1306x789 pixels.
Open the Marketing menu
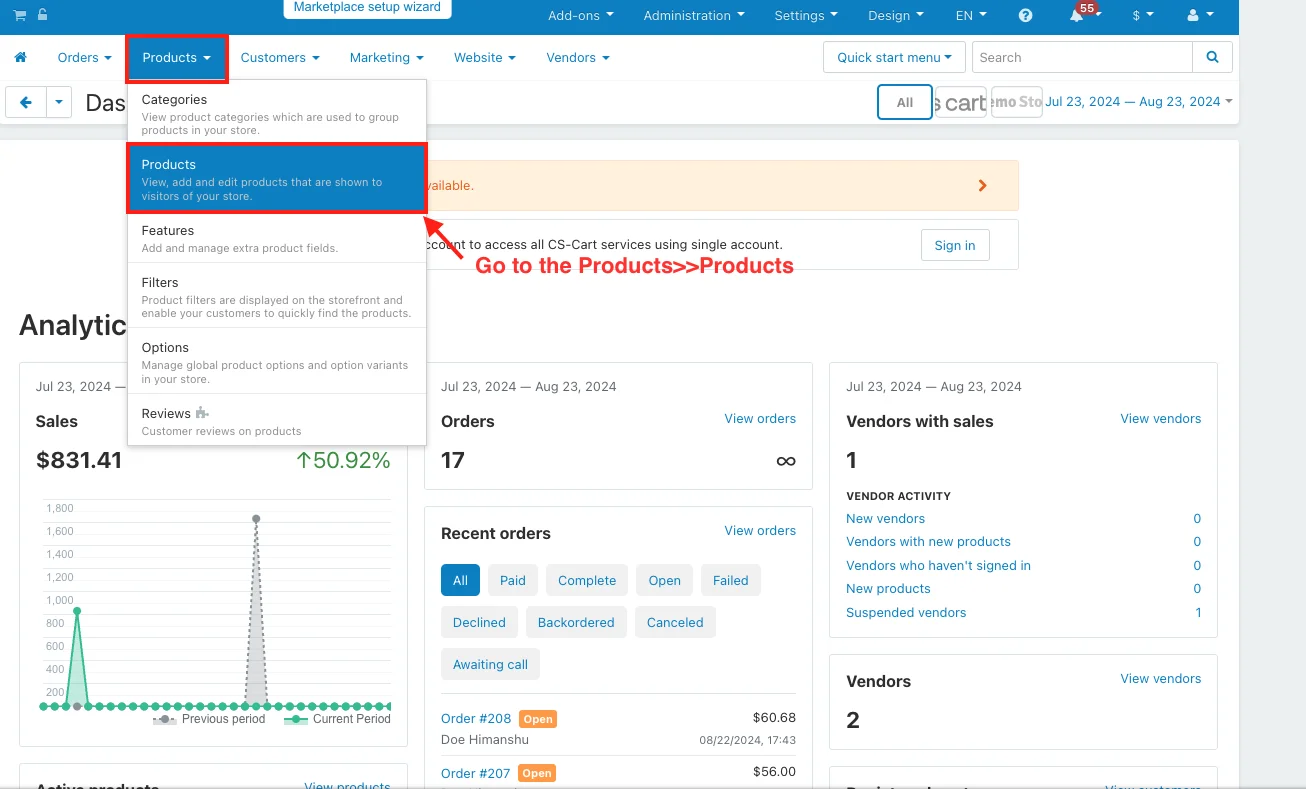point(386,58)
